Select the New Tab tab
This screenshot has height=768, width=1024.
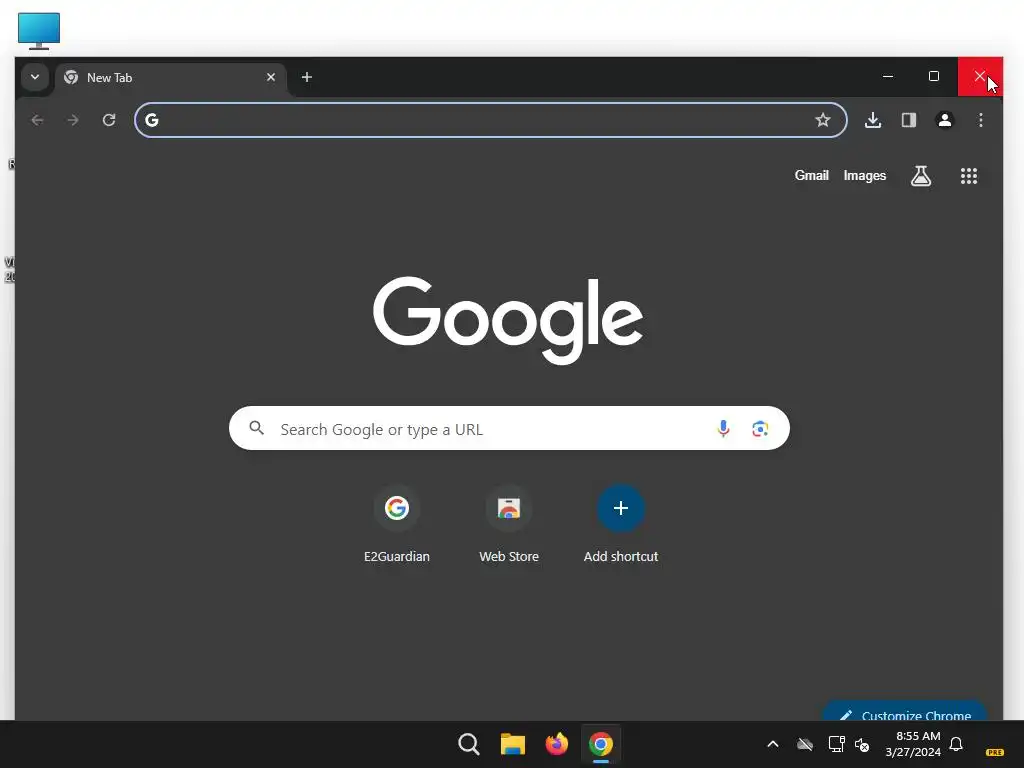coord(171,78)
